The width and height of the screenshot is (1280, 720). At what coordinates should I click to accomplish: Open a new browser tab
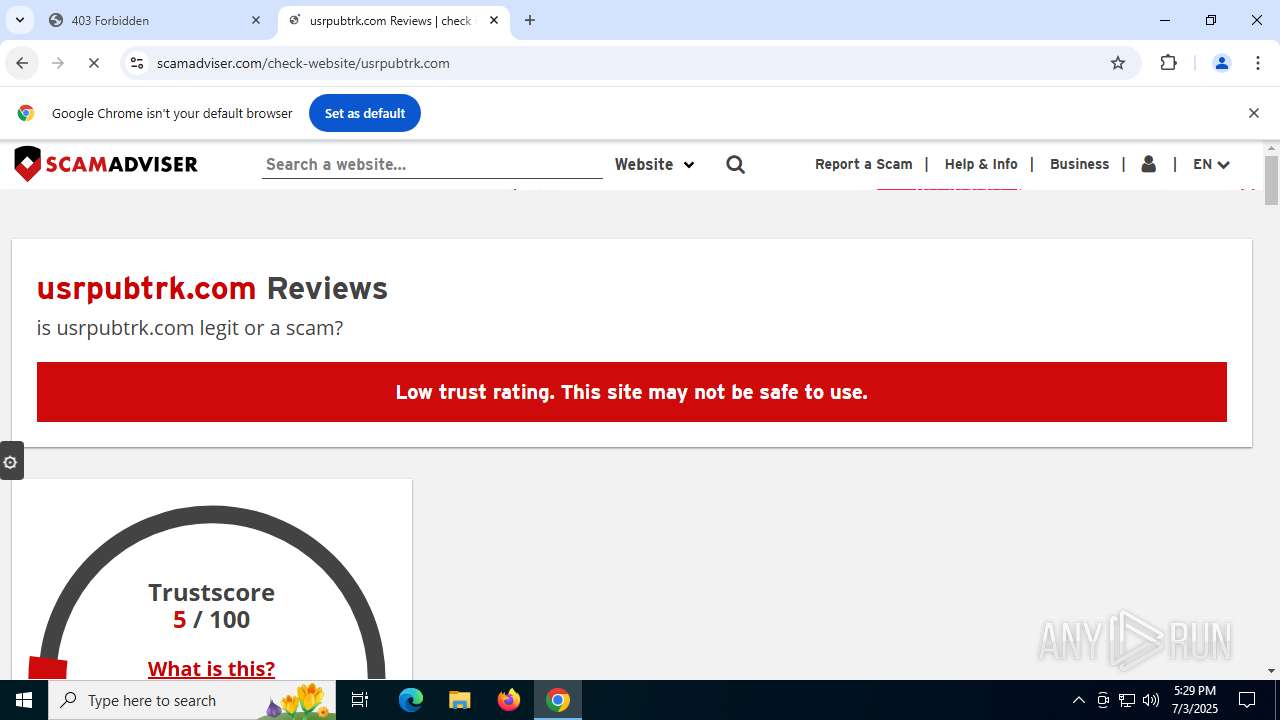530,20
